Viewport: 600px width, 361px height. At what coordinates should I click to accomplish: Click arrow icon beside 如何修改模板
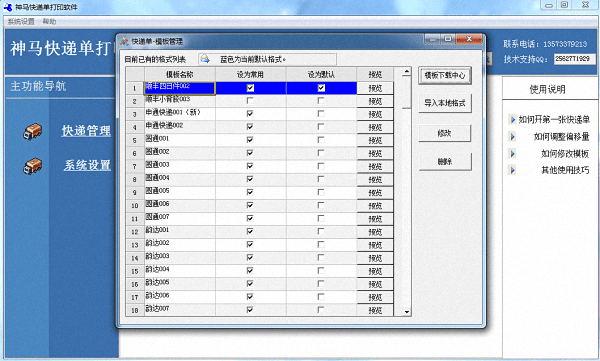512,154
